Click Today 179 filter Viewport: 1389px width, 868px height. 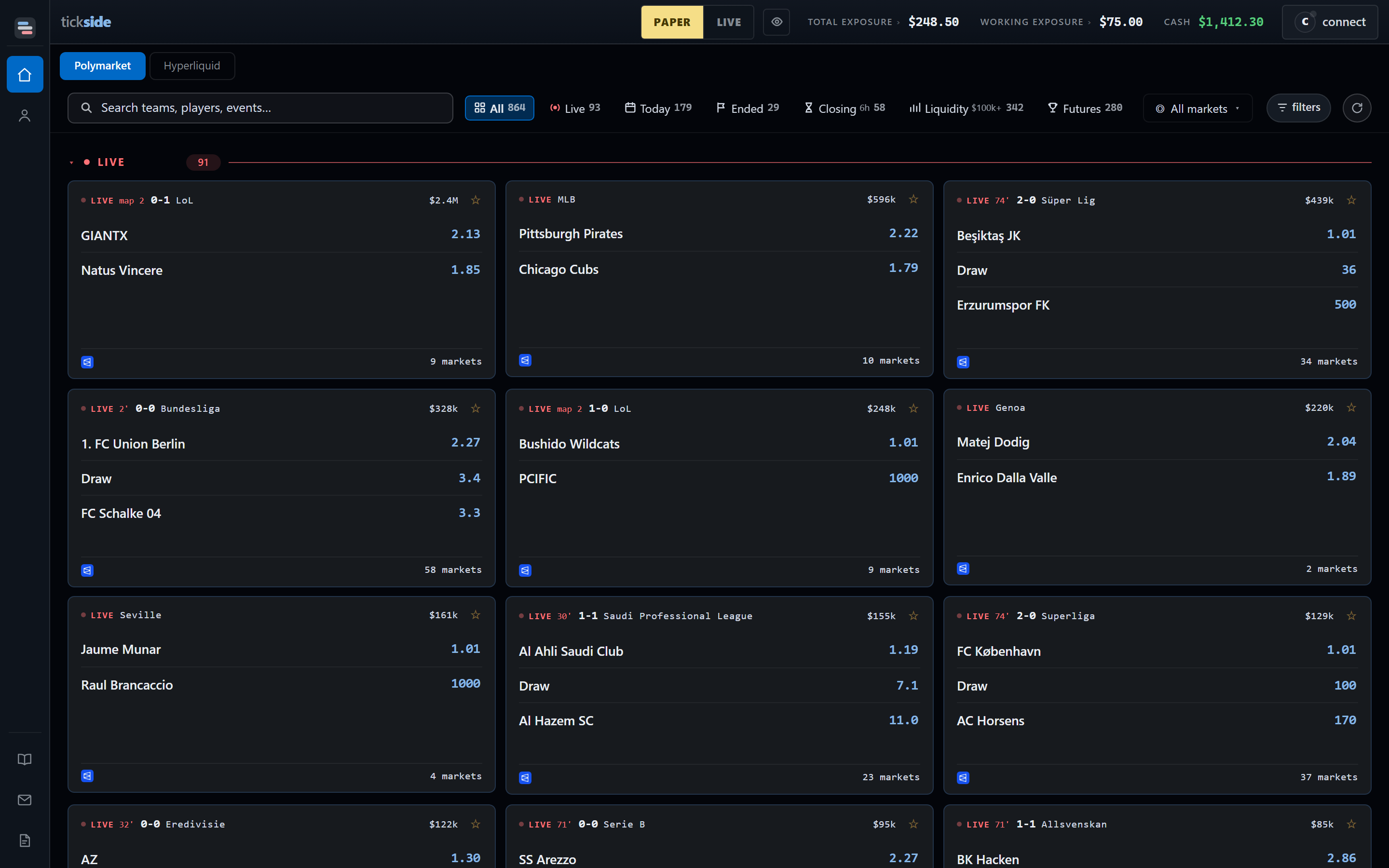coord(658,108)
